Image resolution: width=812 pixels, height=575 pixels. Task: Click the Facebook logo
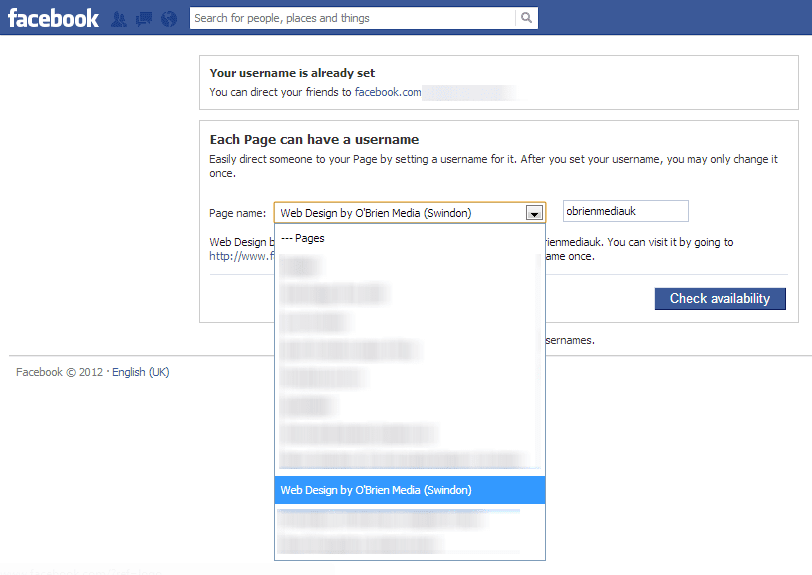point(53,18)
